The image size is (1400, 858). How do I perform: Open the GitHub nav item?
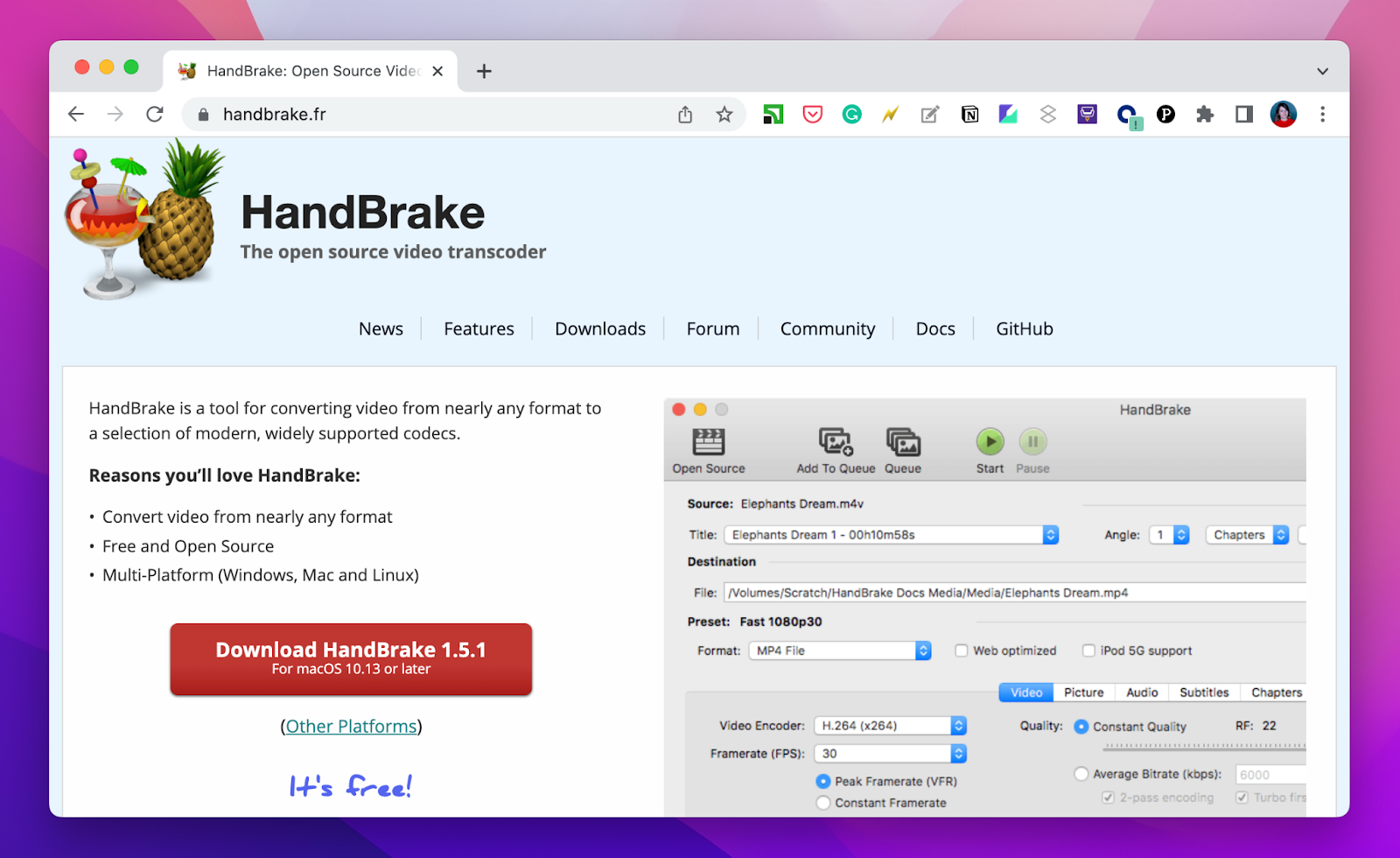click(1025, 328)
